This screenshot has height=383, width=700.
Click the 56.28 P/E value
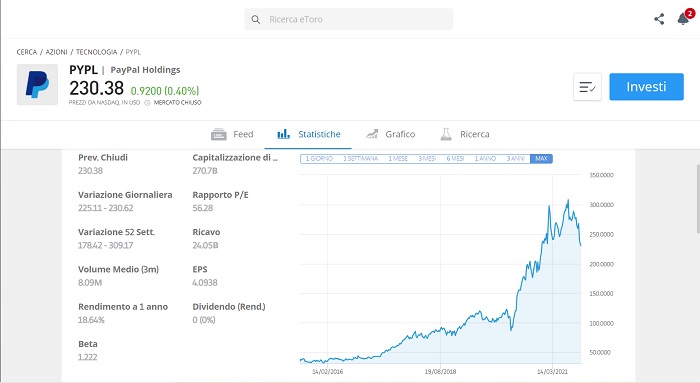coord(203,208)
